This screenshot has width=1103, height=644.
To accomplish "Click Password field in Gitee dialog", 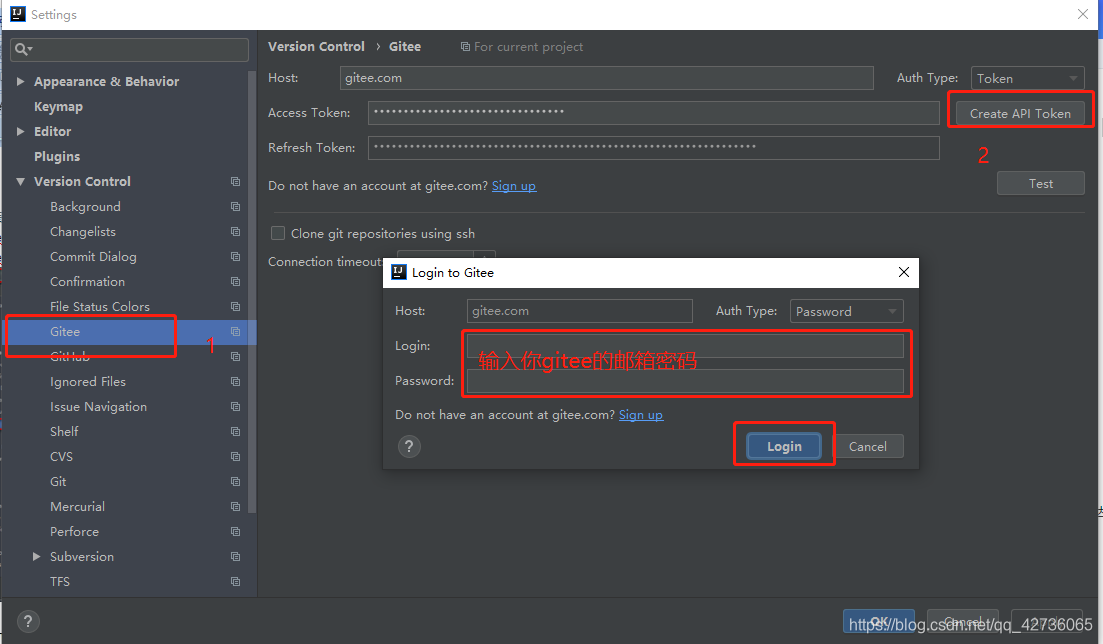I will 685,381.
